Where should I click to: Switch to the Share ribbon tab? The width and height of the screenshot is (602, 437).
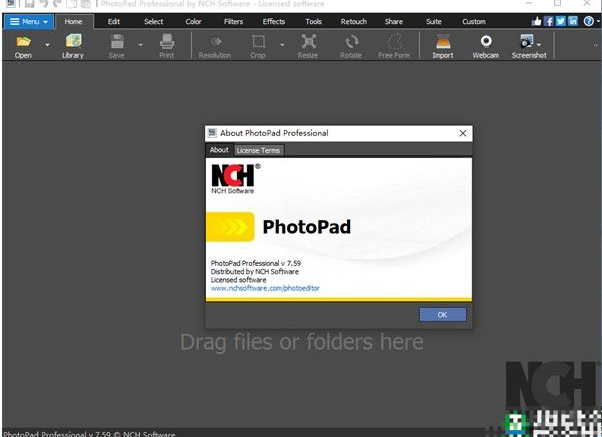click(x=394, y=22)
